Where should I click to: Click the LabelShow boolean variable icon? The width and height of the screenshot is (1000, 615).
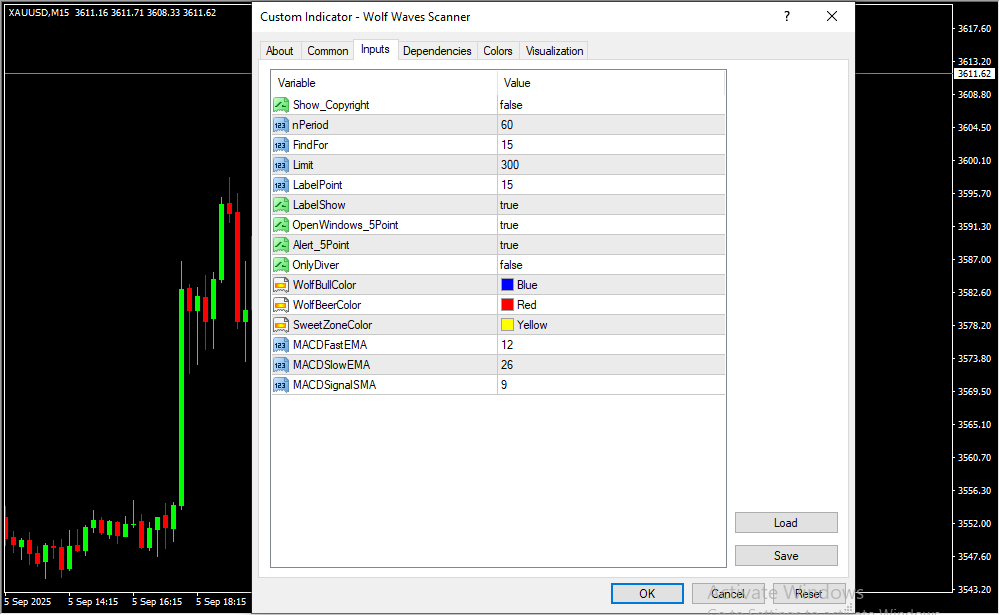click(x=280, y=205)
